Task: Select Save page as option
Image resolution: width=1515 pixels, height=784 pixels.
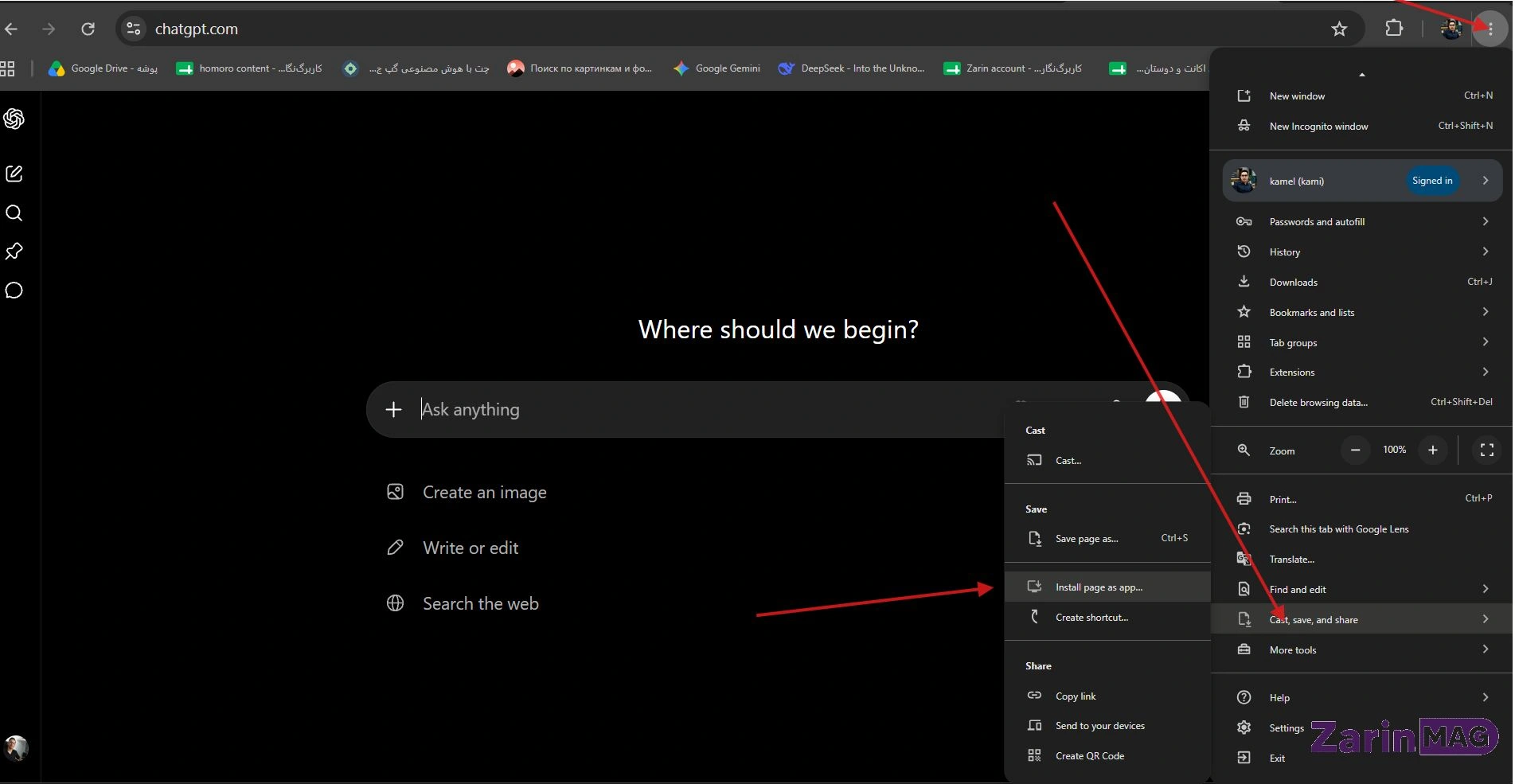Action: [x=1107, y=539]
